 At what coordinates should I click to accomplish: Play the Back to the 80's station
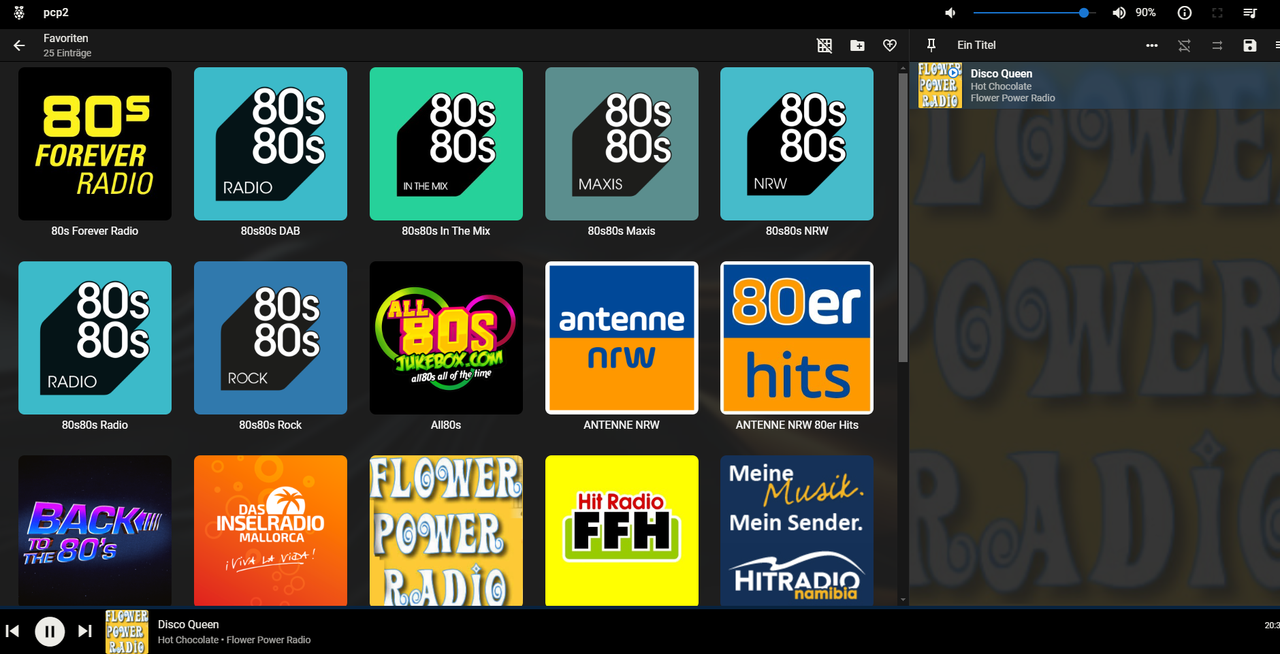pos(95,530)
